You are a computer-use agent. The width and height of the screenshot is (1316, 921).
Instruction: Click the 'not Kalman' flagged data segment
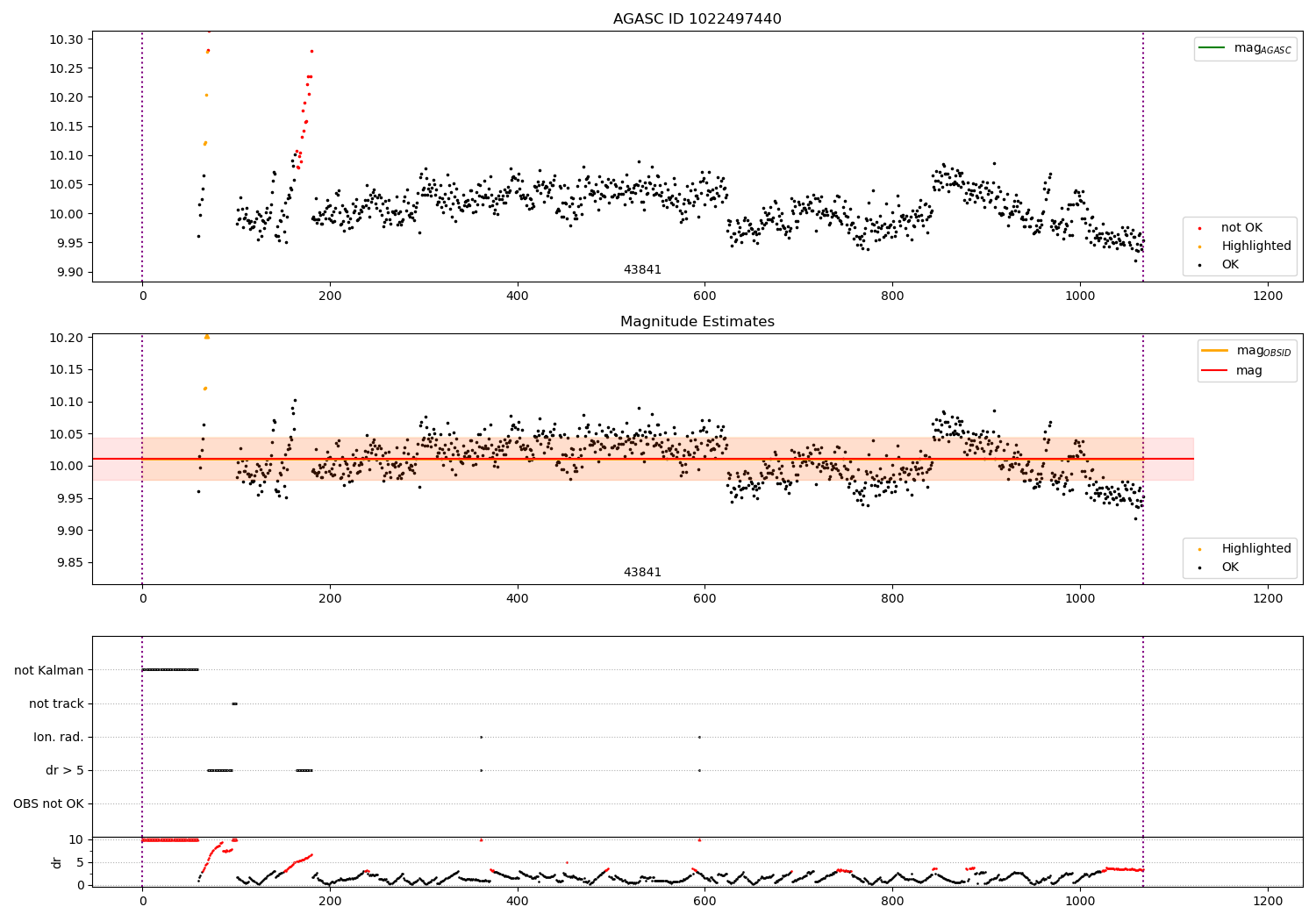tap(170, 669)
